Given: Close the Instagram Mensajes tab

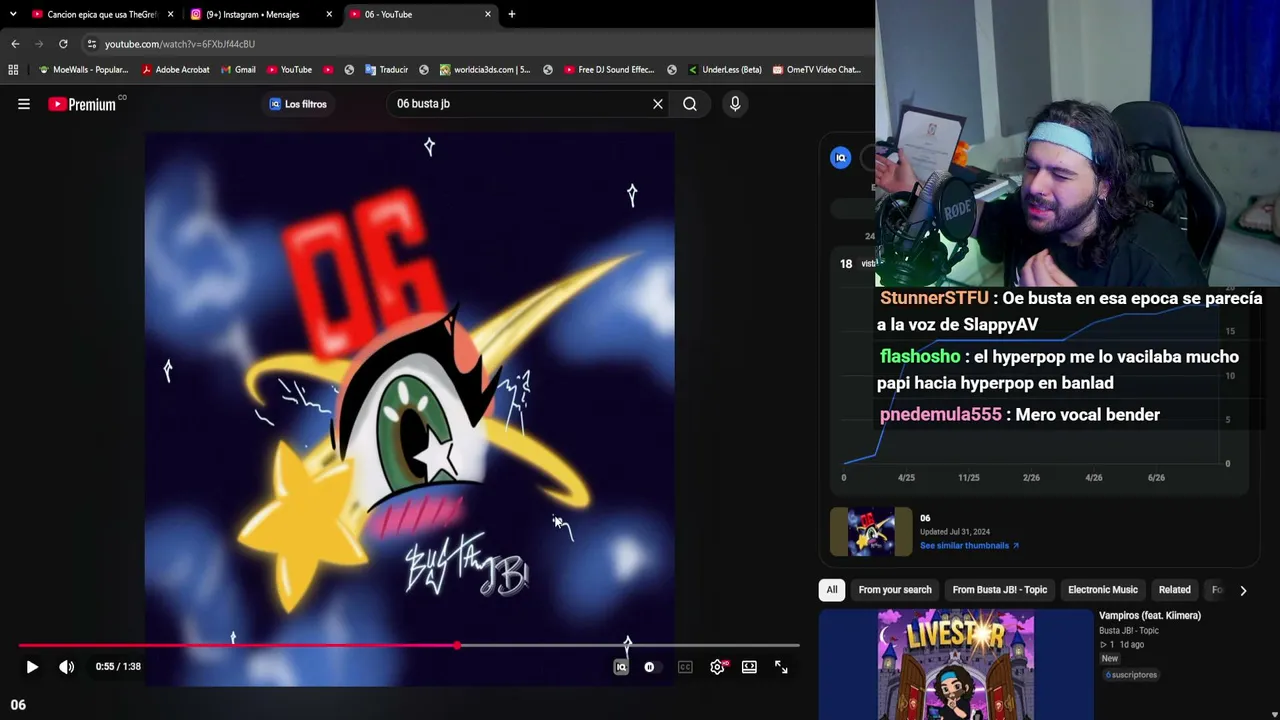Looking at the screenshot, I should tap(329, 14).
